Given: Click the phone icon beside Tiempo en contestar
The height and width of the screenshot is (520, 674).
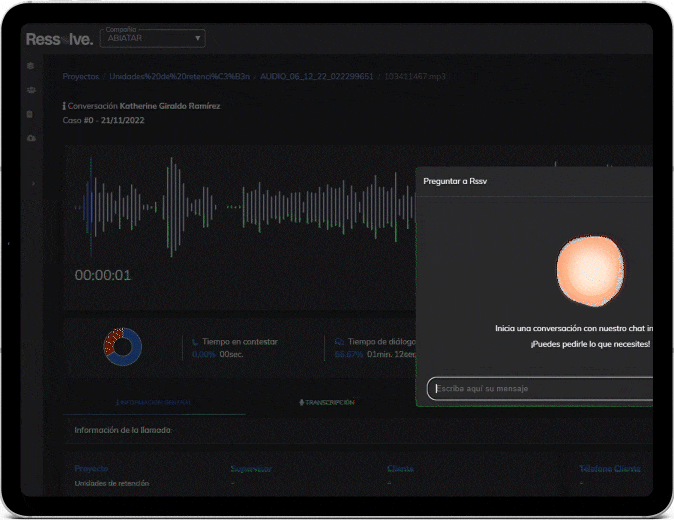Looking at the screenshot, I should pos(195,341).
